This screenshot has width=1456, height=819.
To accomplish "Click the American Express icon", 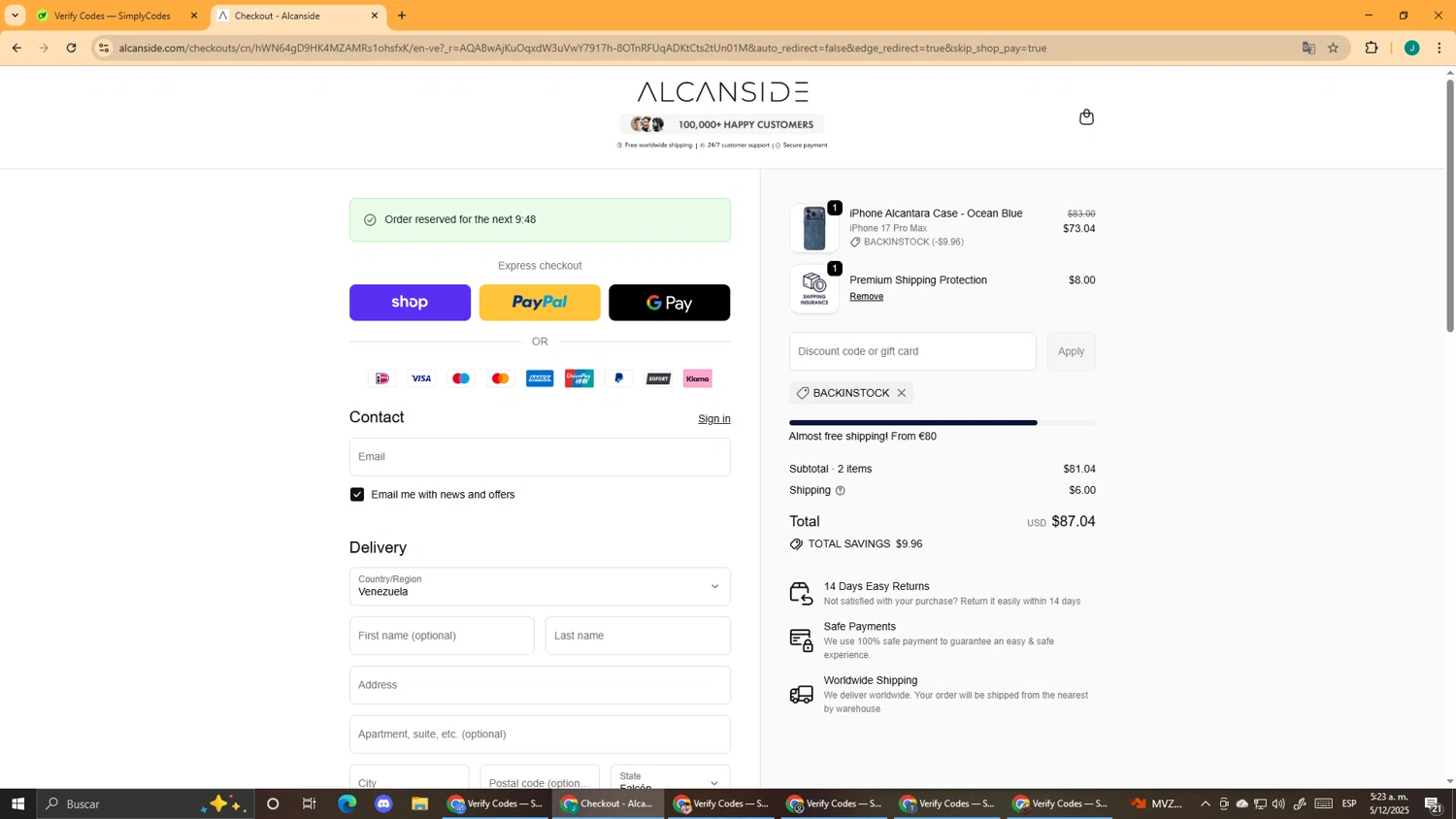I will click(540, 378).
